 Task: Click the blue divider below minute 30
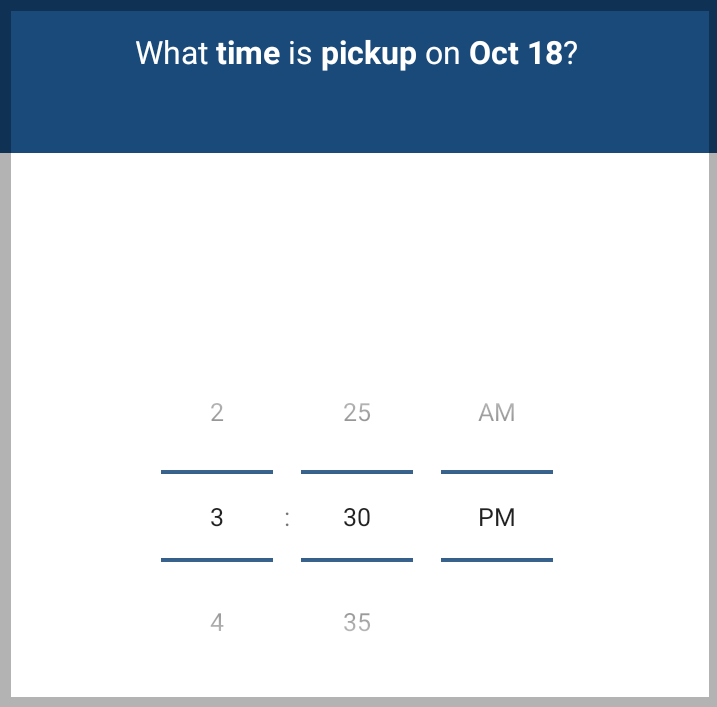tap(357, 560)
